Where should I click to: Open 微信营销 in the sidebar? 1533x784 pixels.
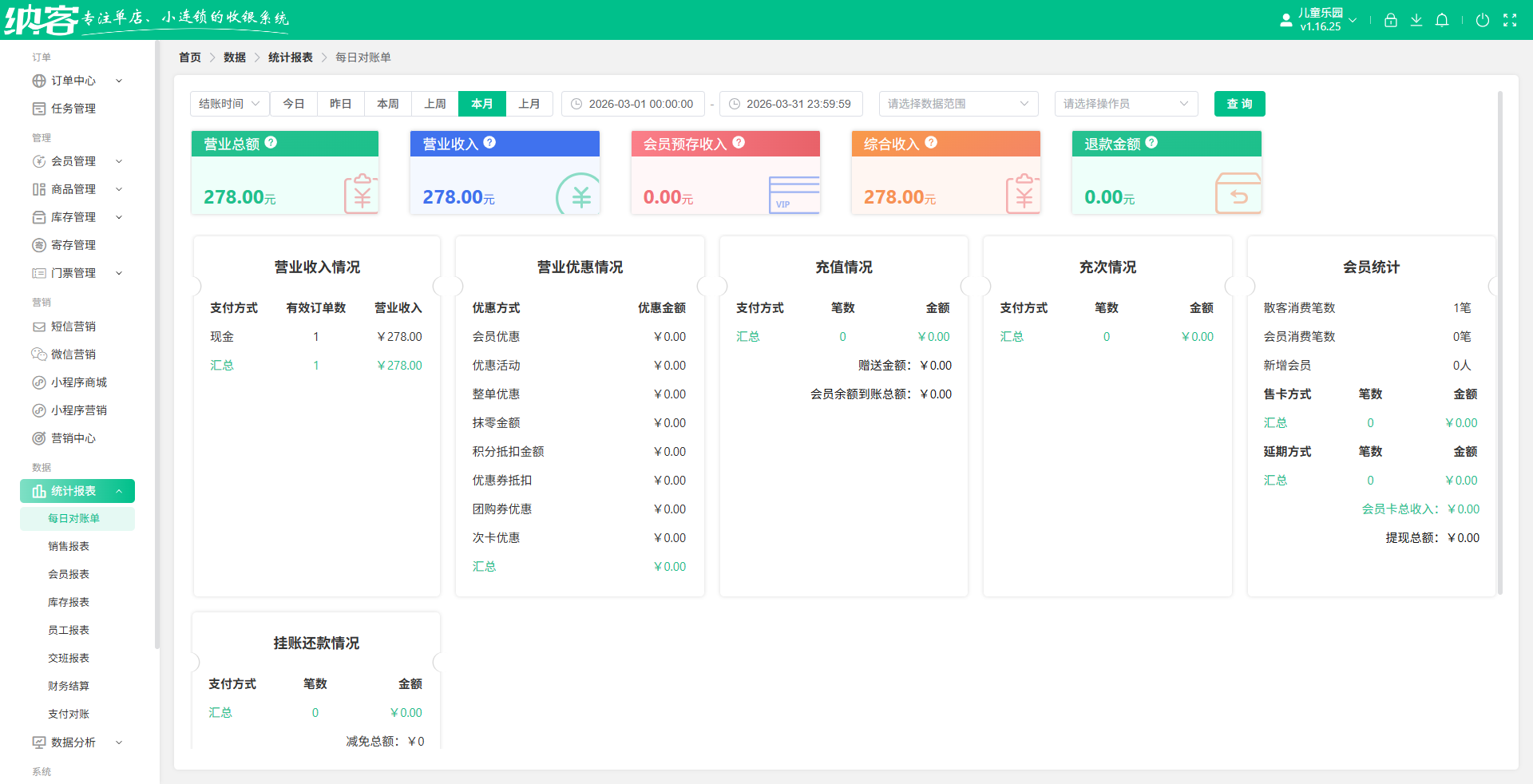click(x=73, y=354)
